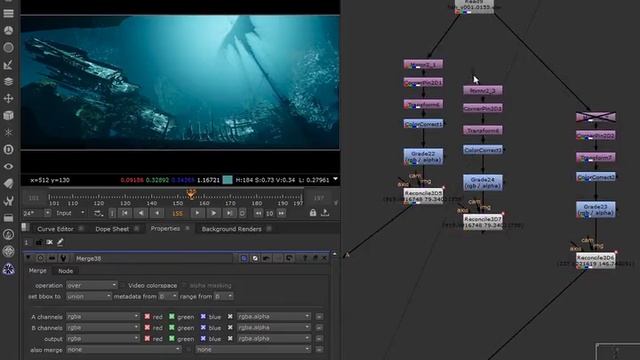Jump to the last frame
The image size is (640, 360).
[229, 213]
